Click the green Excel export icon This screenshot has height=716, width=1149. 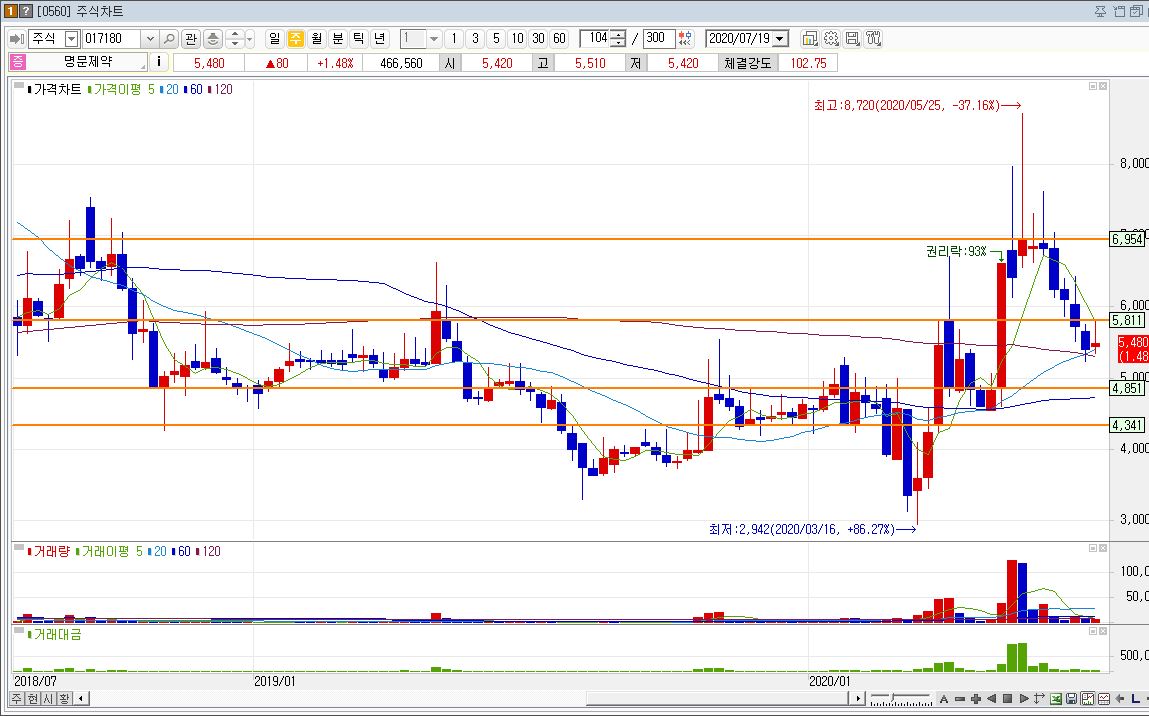point(1056,699)
